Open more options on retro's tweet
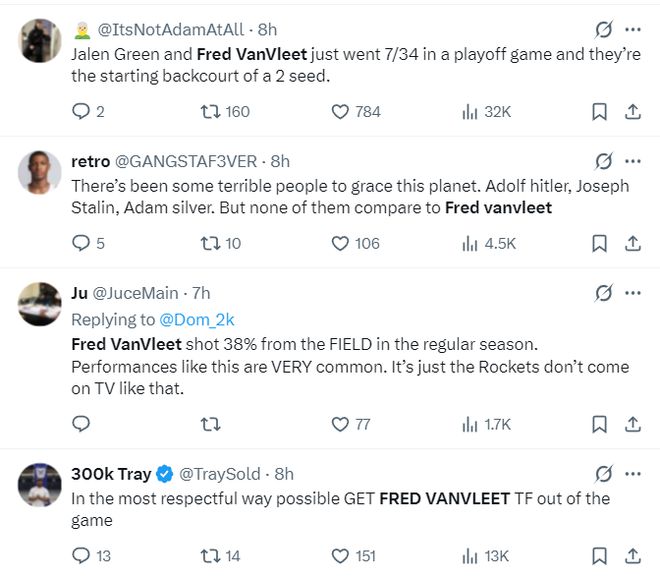The width and height of the screenshot is (660, 580). coord(633,161)
